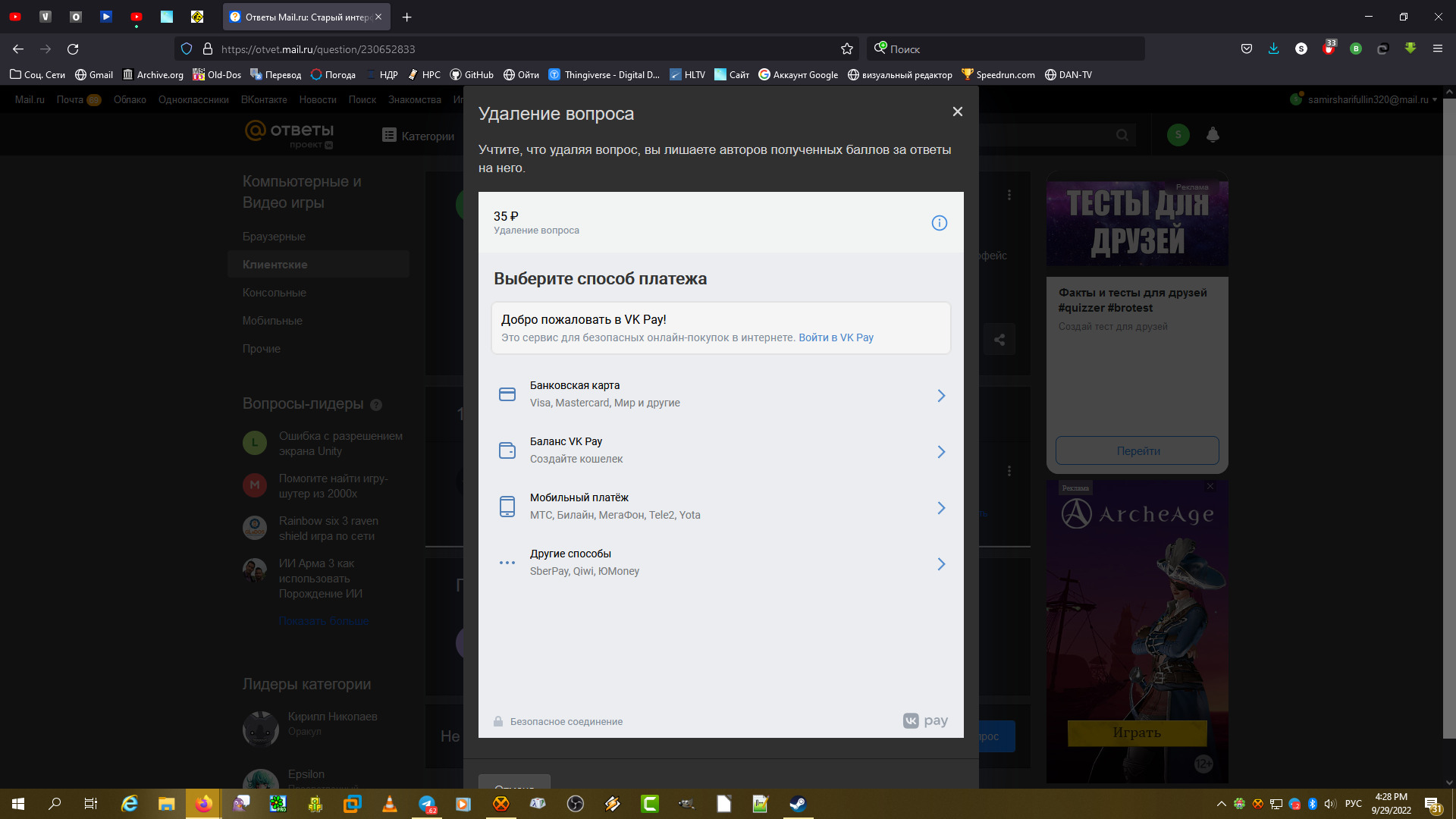Click bank card icon
The image size is (1456, 819).
[507, 394]
